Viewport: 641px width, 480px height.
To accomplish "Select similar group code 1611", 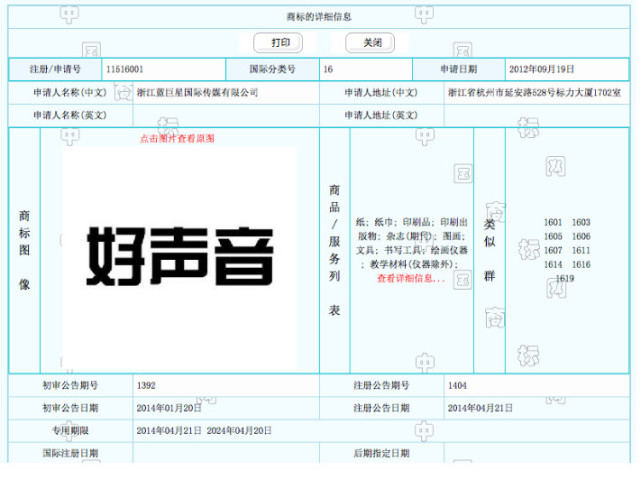I will tap(581, 250).
